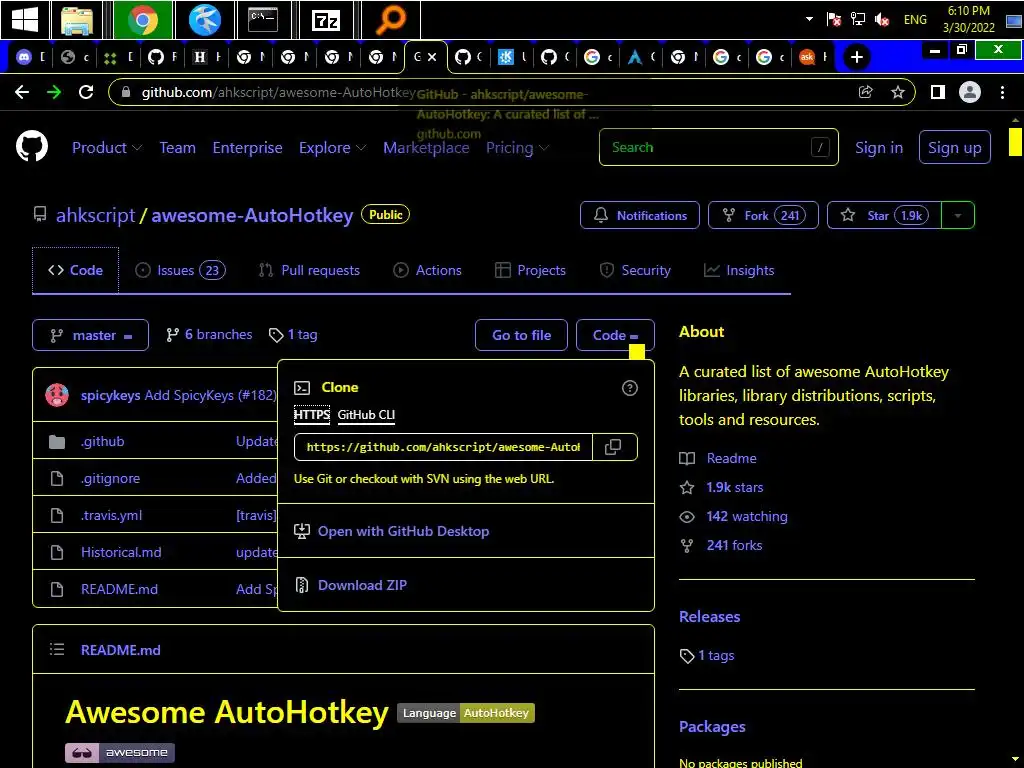
Task: Open the Marketplace link
Action: tap(426, 148)
